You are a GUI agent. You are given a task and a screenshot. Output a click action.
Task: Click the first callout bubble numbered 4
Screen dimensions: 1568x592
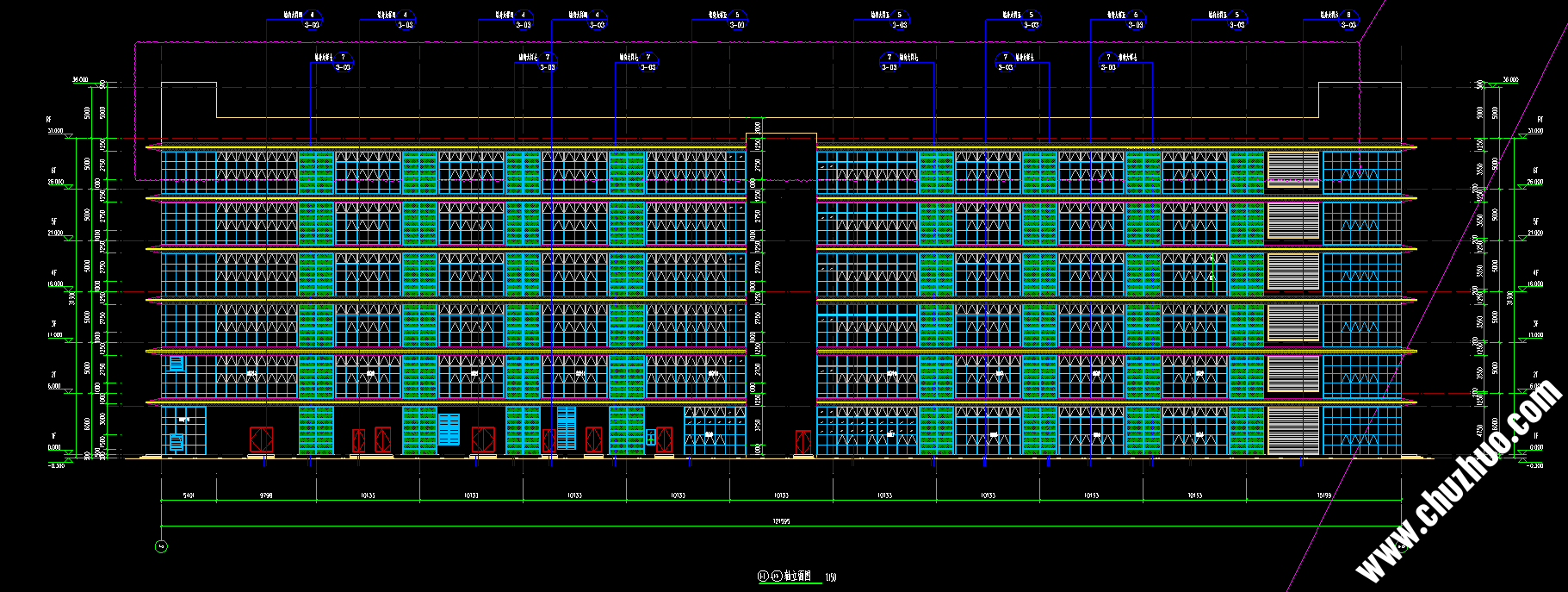coord(312,16)
